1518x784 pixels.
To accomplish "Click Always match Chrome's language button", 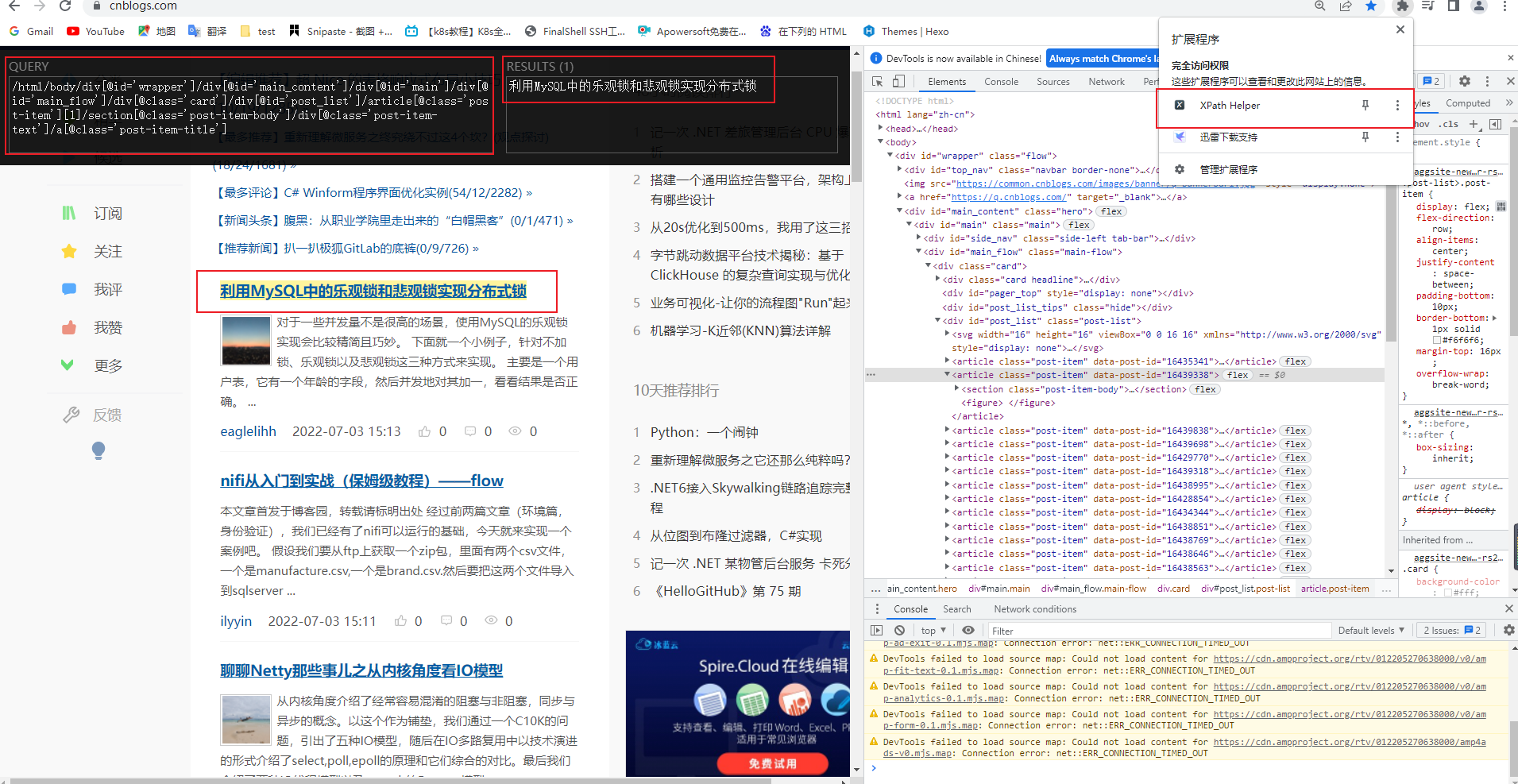I will tap(1103, 59).
